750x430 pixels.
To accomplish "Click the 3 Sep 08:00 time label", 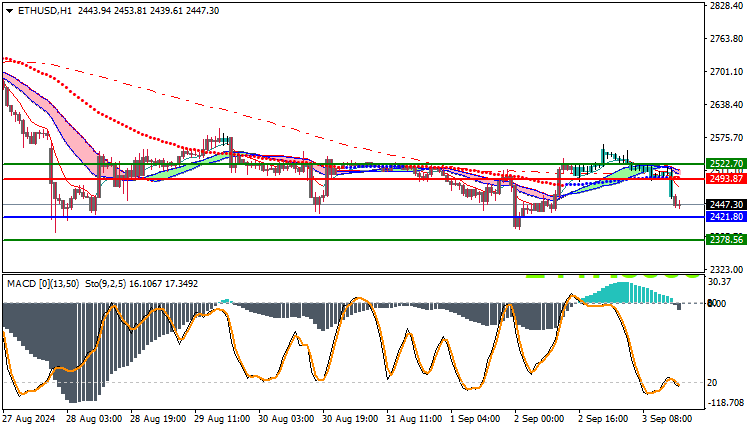I will coord(667,419).
